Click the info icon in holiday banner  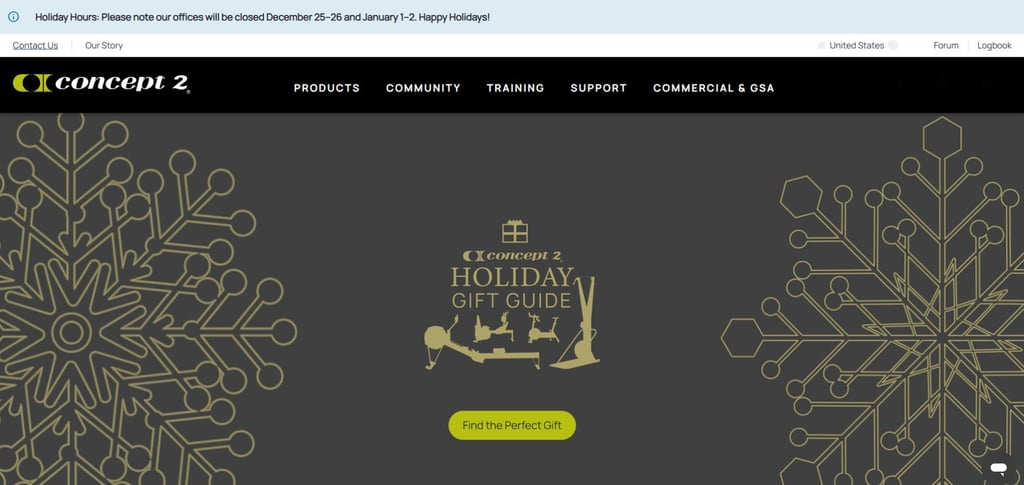(x=13, y=17)
